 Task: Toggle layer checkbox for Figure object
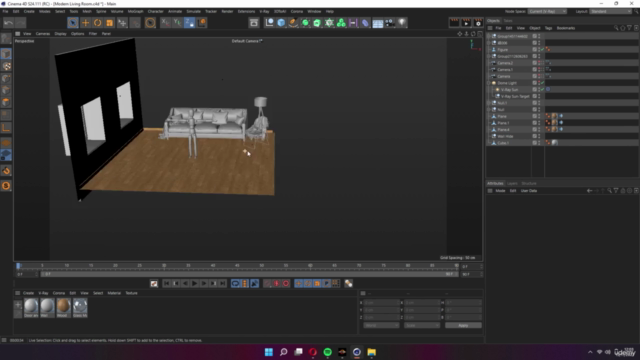(534, 49)
